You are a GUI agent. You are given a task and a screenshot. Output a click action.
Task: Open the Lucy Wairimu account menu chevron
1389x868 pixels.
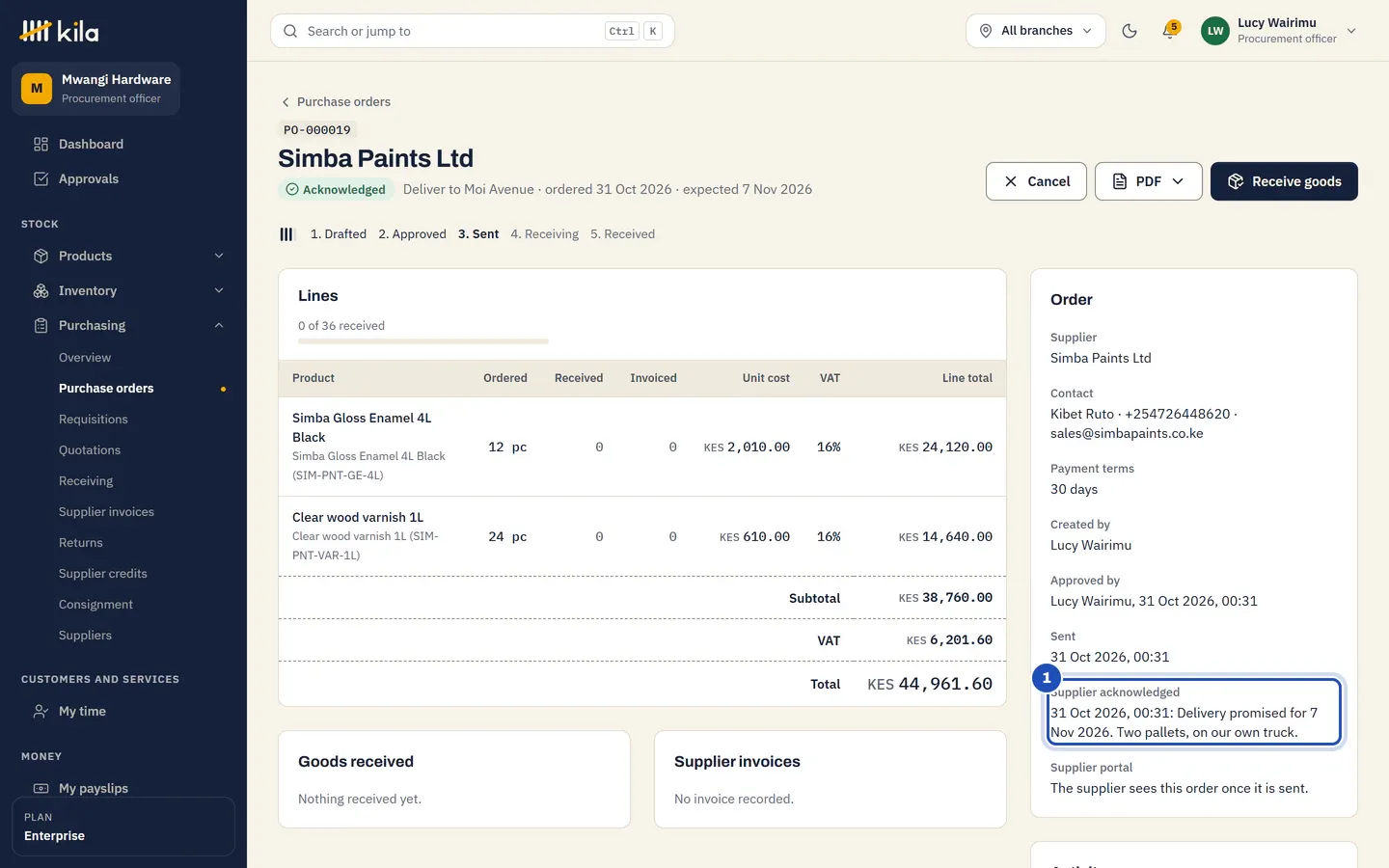[x=1351, y=31]
